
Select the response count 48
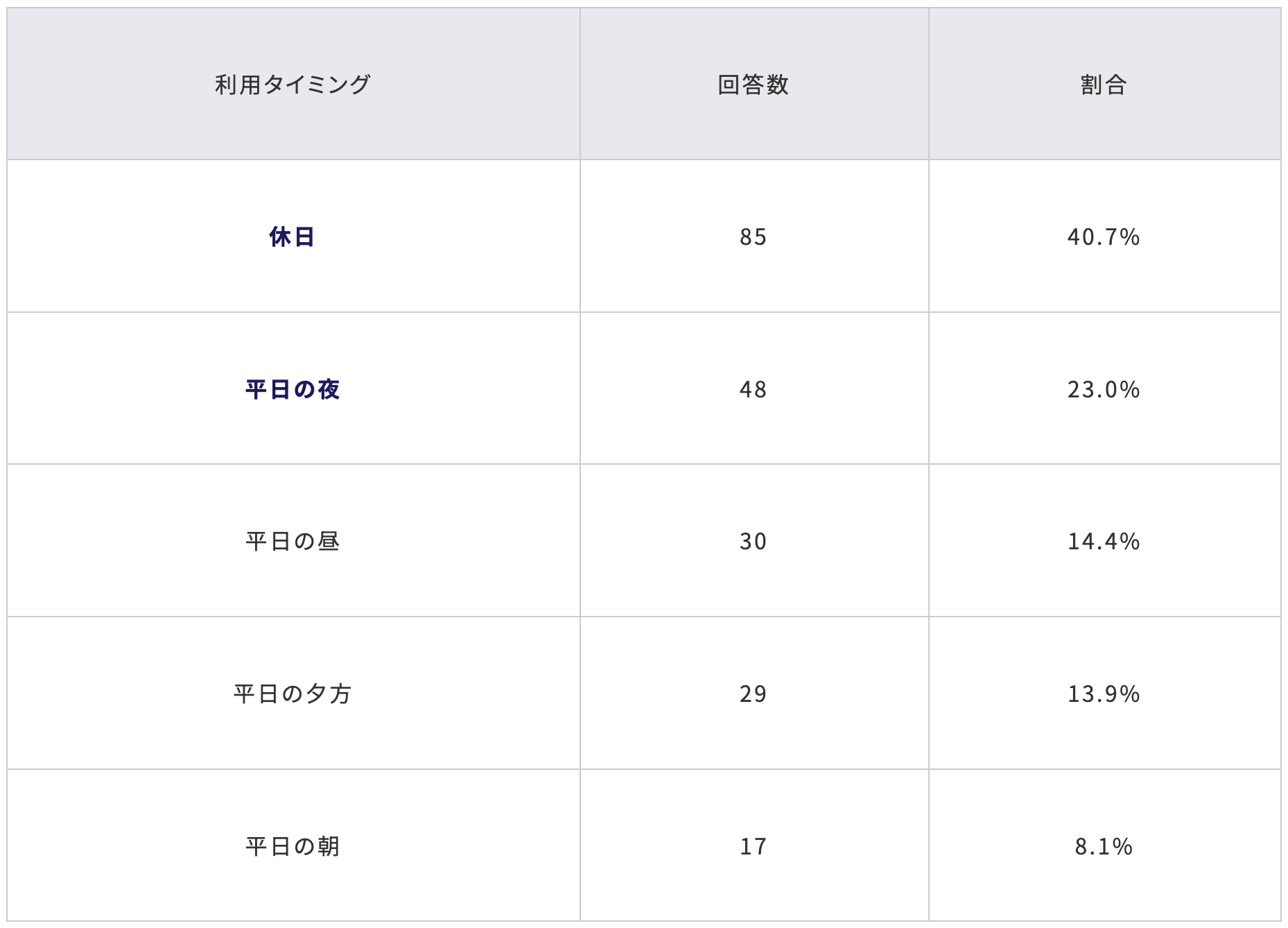[753, 390]
